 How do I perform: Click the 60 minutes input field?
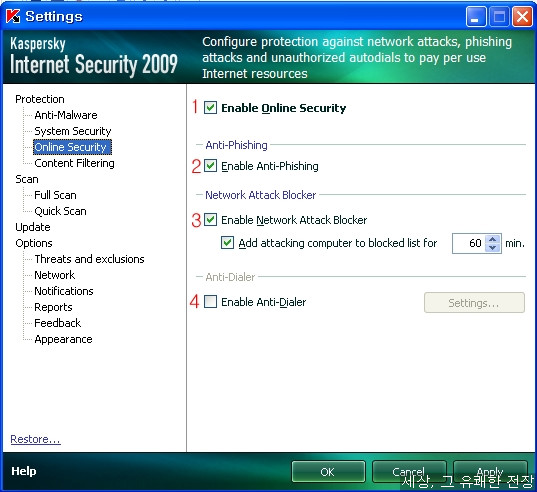coord(469,243)
